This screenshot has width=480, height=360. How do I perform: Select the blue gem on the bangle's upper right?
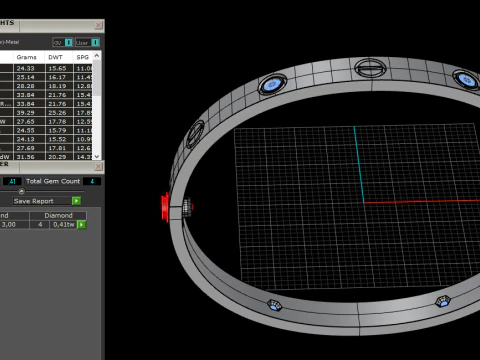pyautogui.click(x=466, y=80)
